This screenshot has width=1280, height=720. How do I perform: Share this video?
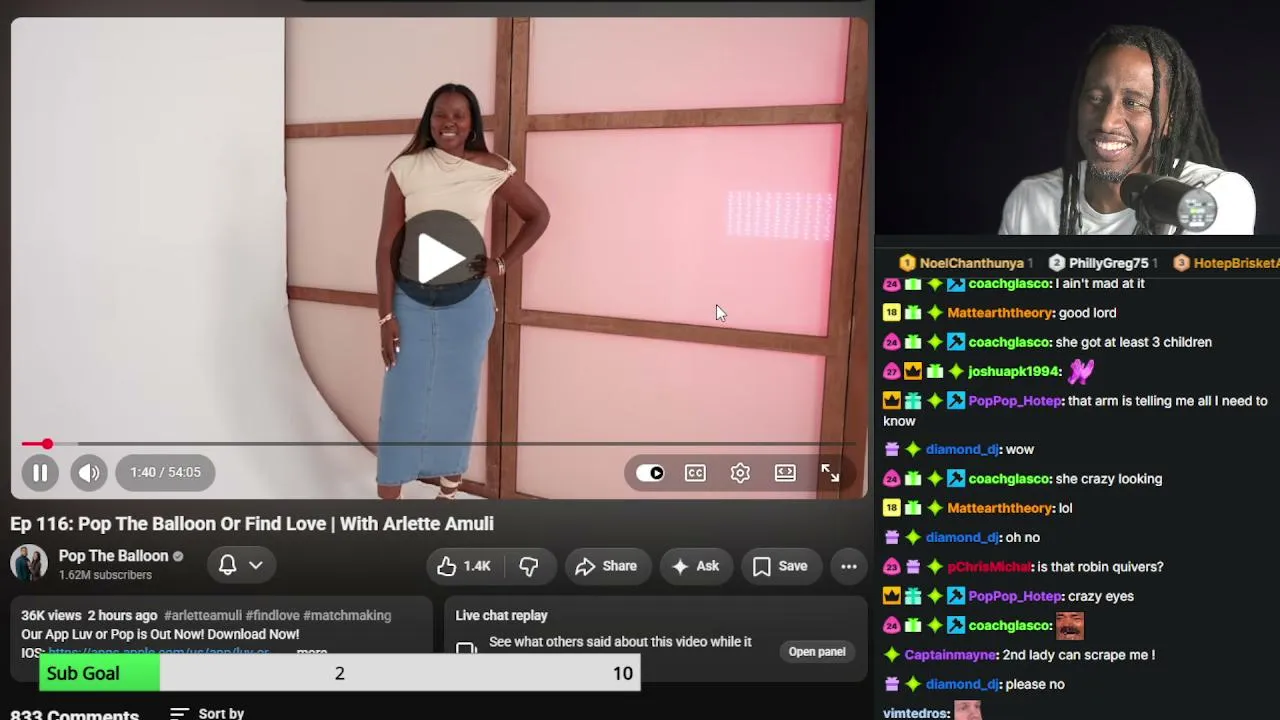click(606, 566)
